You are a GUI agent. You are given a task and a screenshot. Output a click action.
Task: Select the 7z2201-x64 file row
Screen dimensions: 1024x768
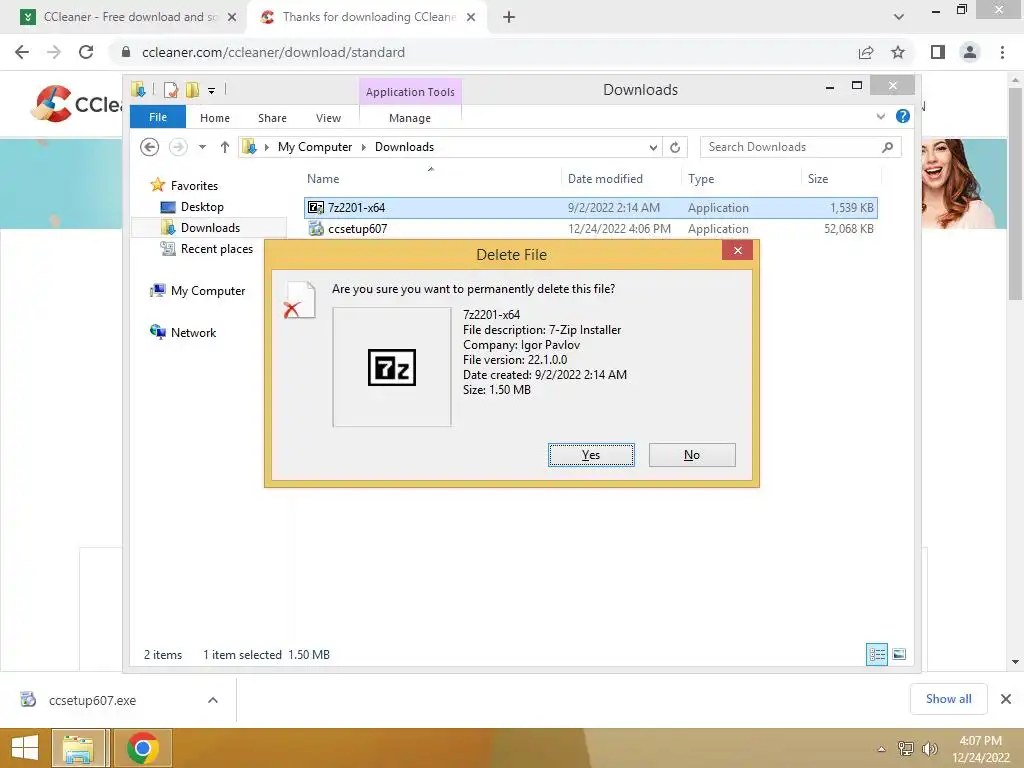[590, 208]
